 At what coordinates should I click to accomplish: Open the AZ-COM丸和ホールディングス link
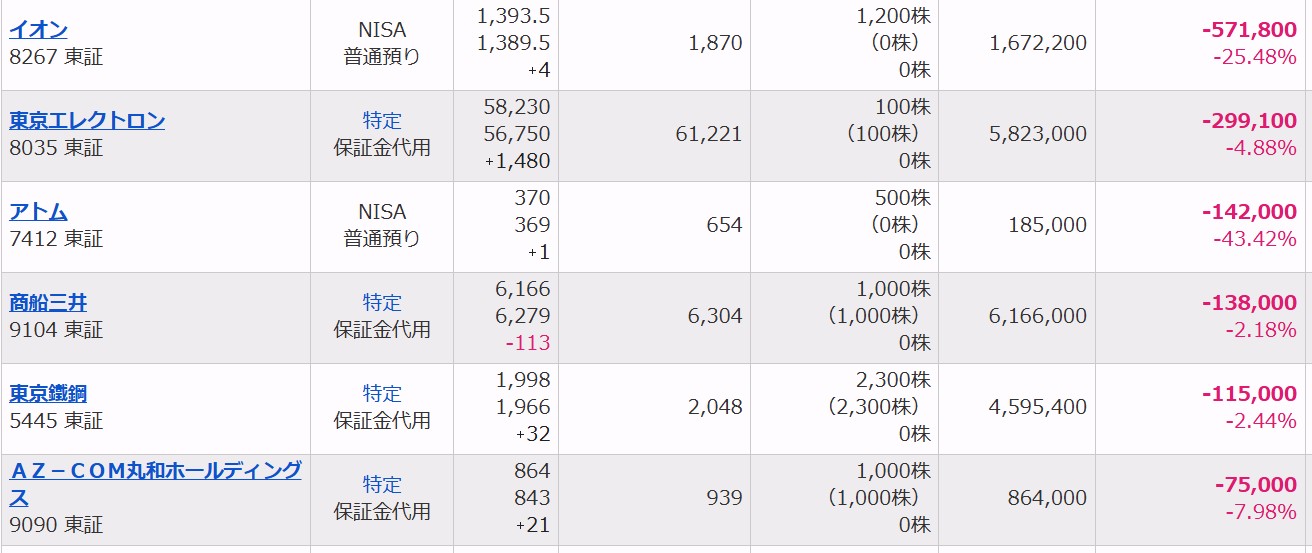[155, 484]
